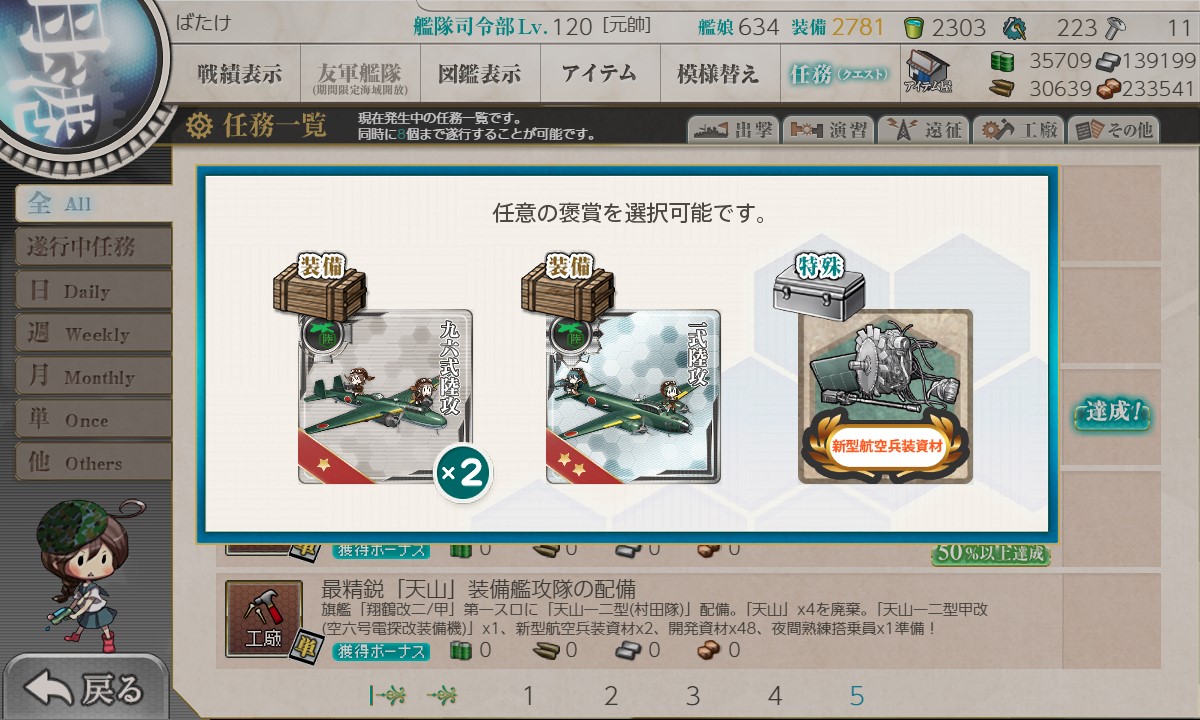The width and height of the screenshot is (1200, 720).
Task: Click the 達成! completion button
Action: coord(1111,413)
